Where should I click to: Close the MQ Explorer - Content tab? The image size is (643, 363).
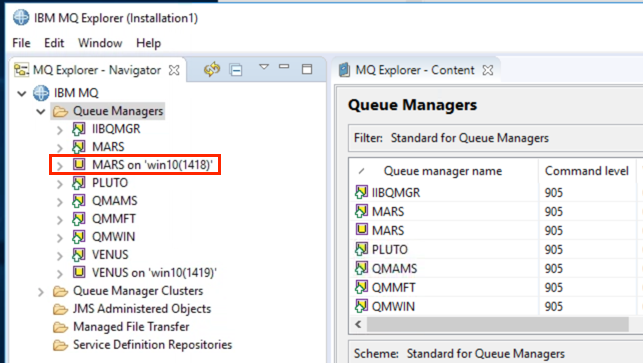pyautogui.click(x=488, y=70)
